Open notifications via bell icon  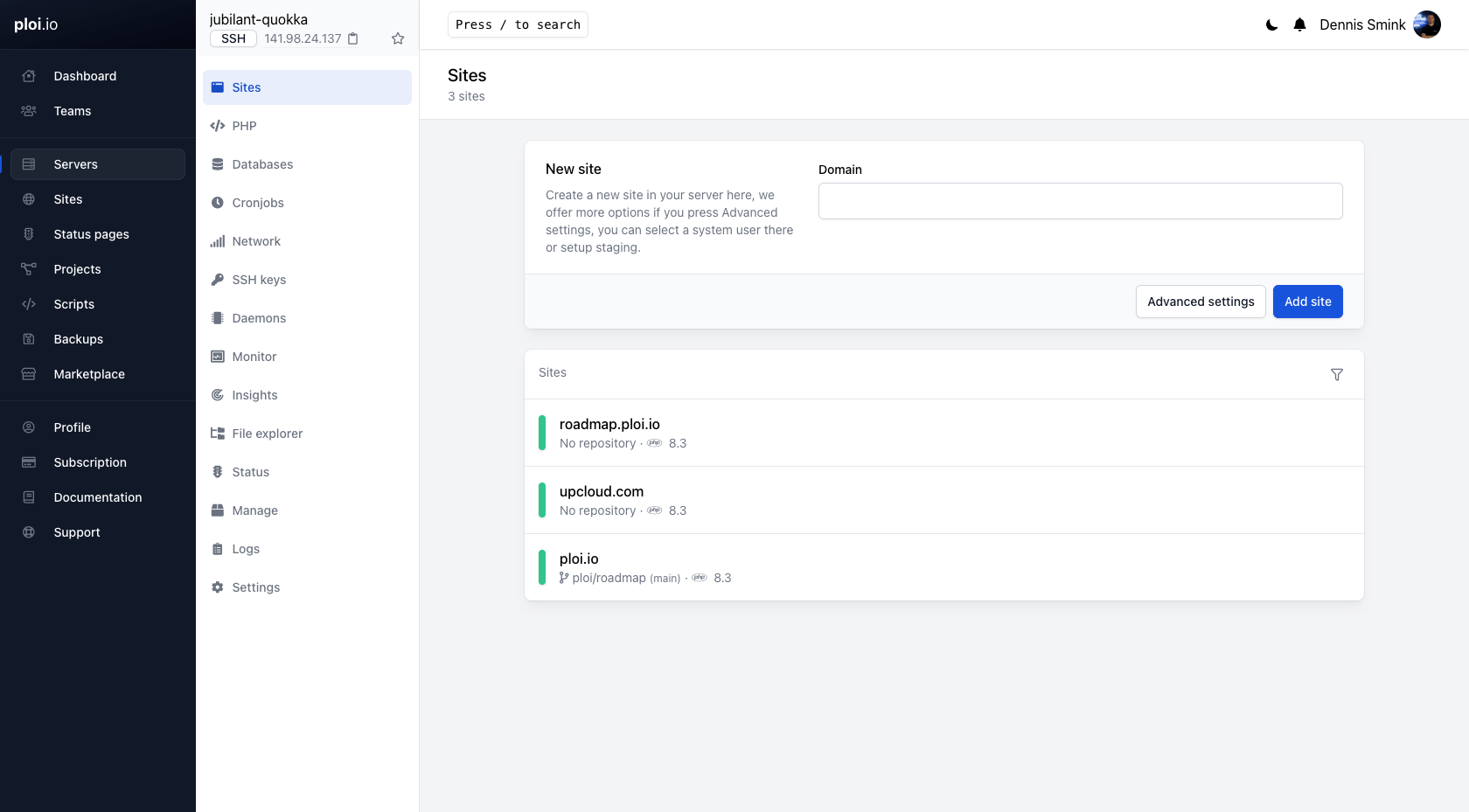pos(1299,24)
